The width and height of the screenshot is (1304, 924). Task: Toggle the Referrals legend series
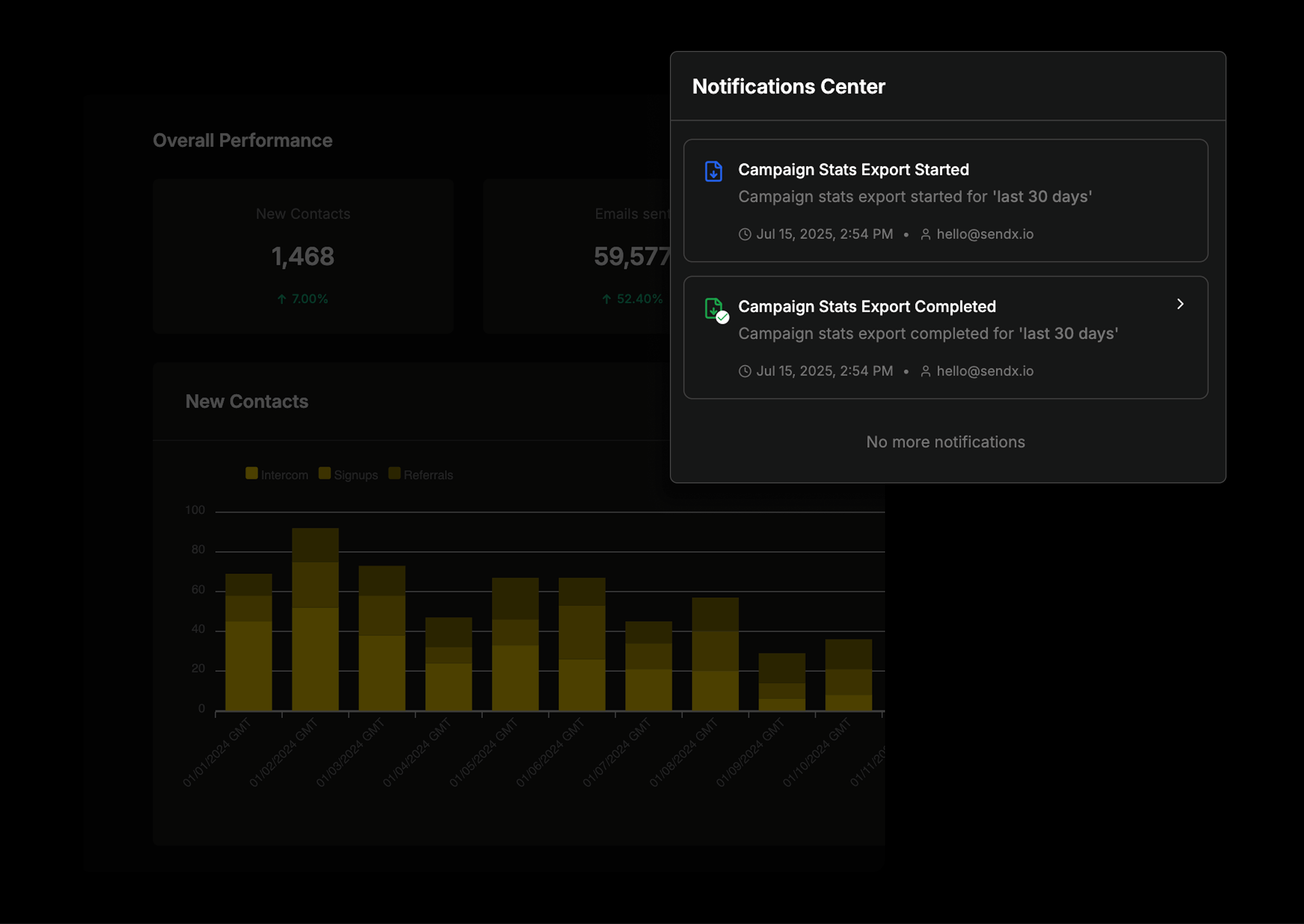point(421,475)
